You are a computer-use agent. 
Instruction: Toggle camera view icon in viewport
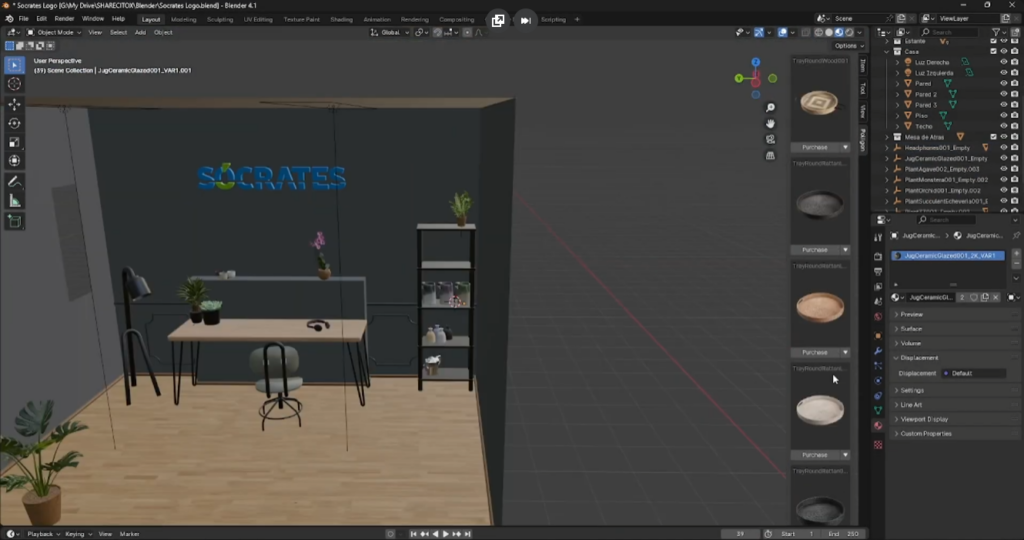[x=771, y=140]
